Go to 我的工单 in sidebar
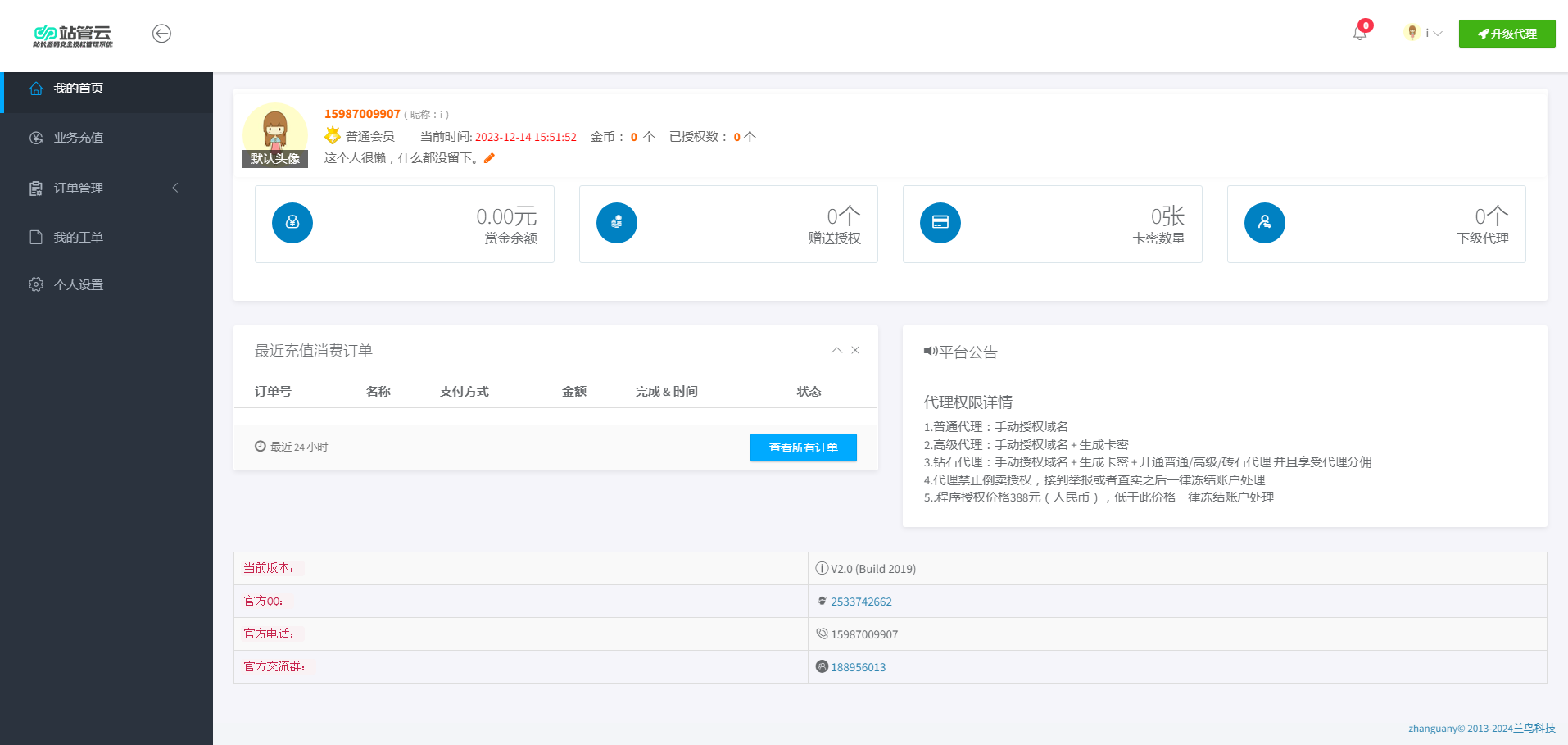 [x=79, y=237]
